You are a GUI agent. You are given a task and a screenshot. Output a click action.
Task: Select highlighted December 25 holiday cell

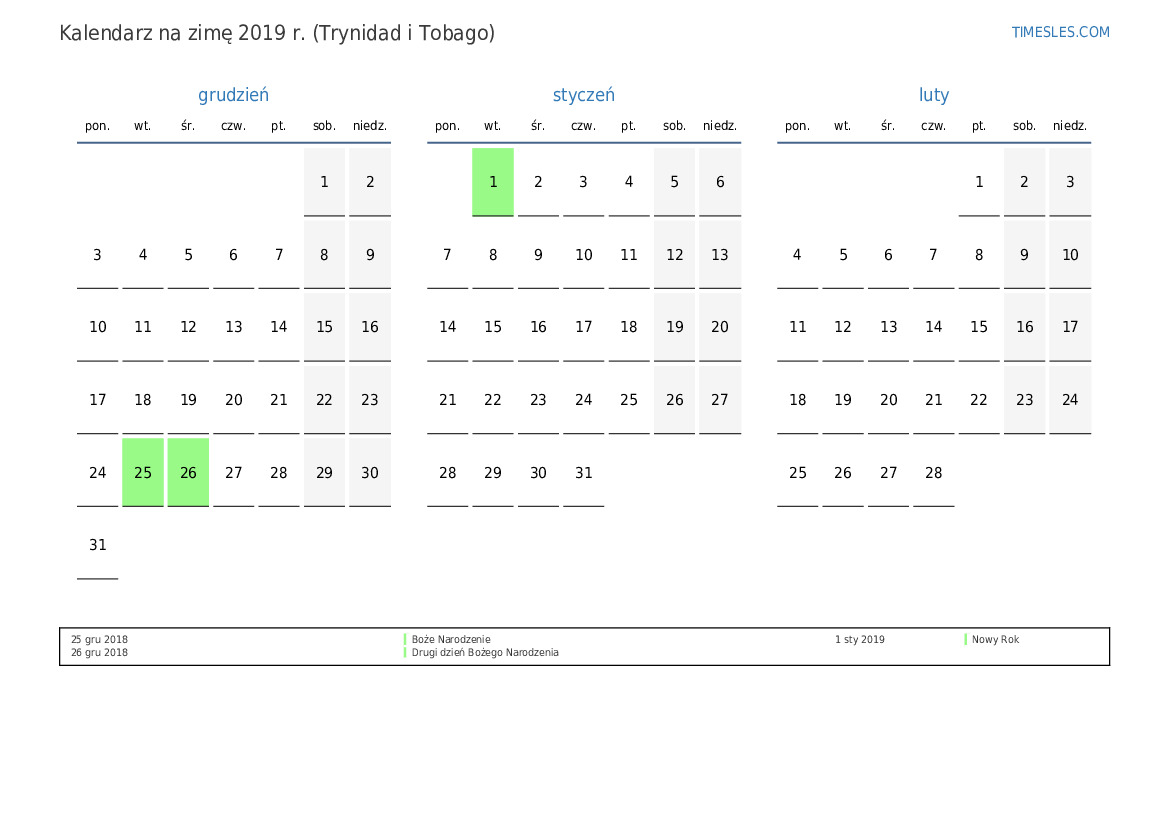[143, 473]
